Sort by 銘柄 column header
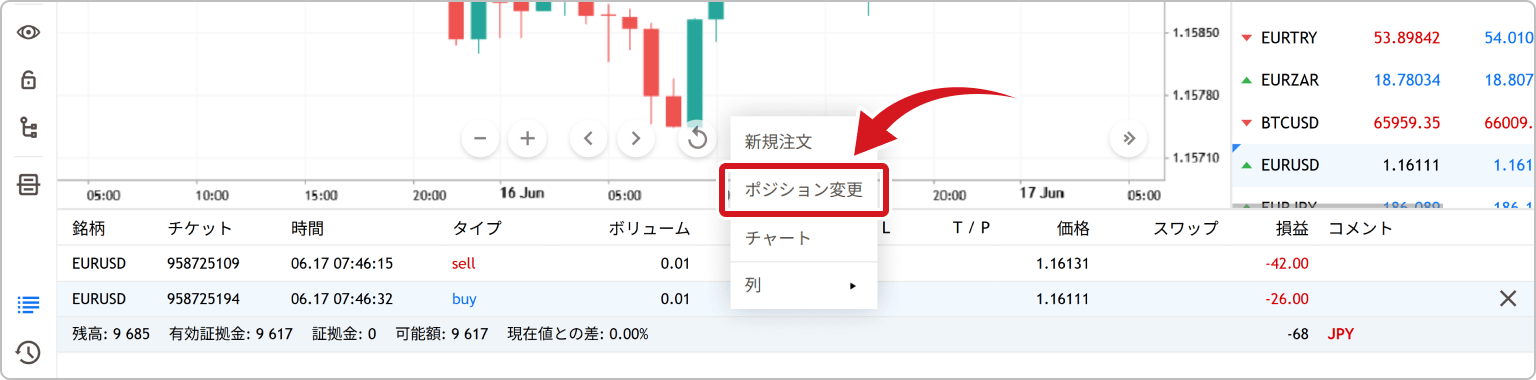The image size is (1536, 380). coord(88,228)
